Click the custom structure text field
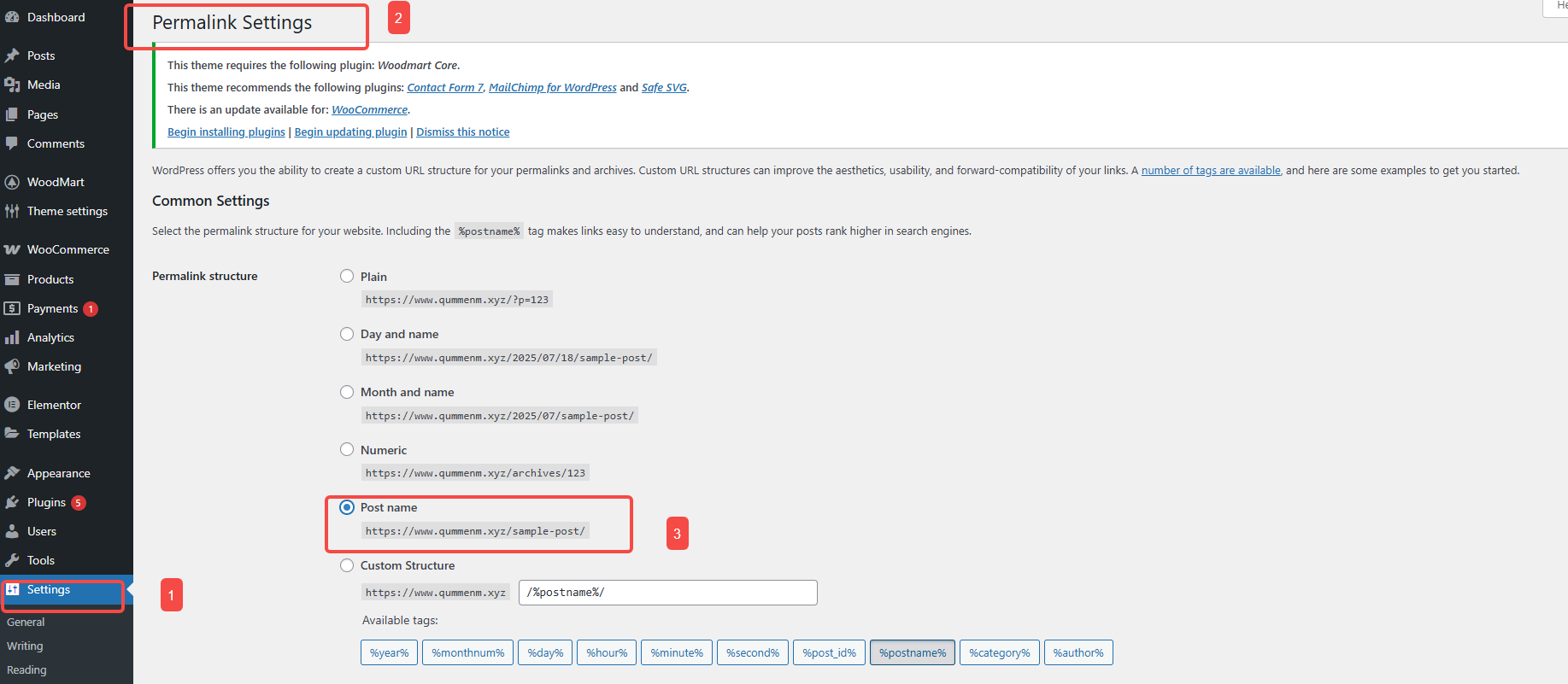 click(x=667, y=593)
